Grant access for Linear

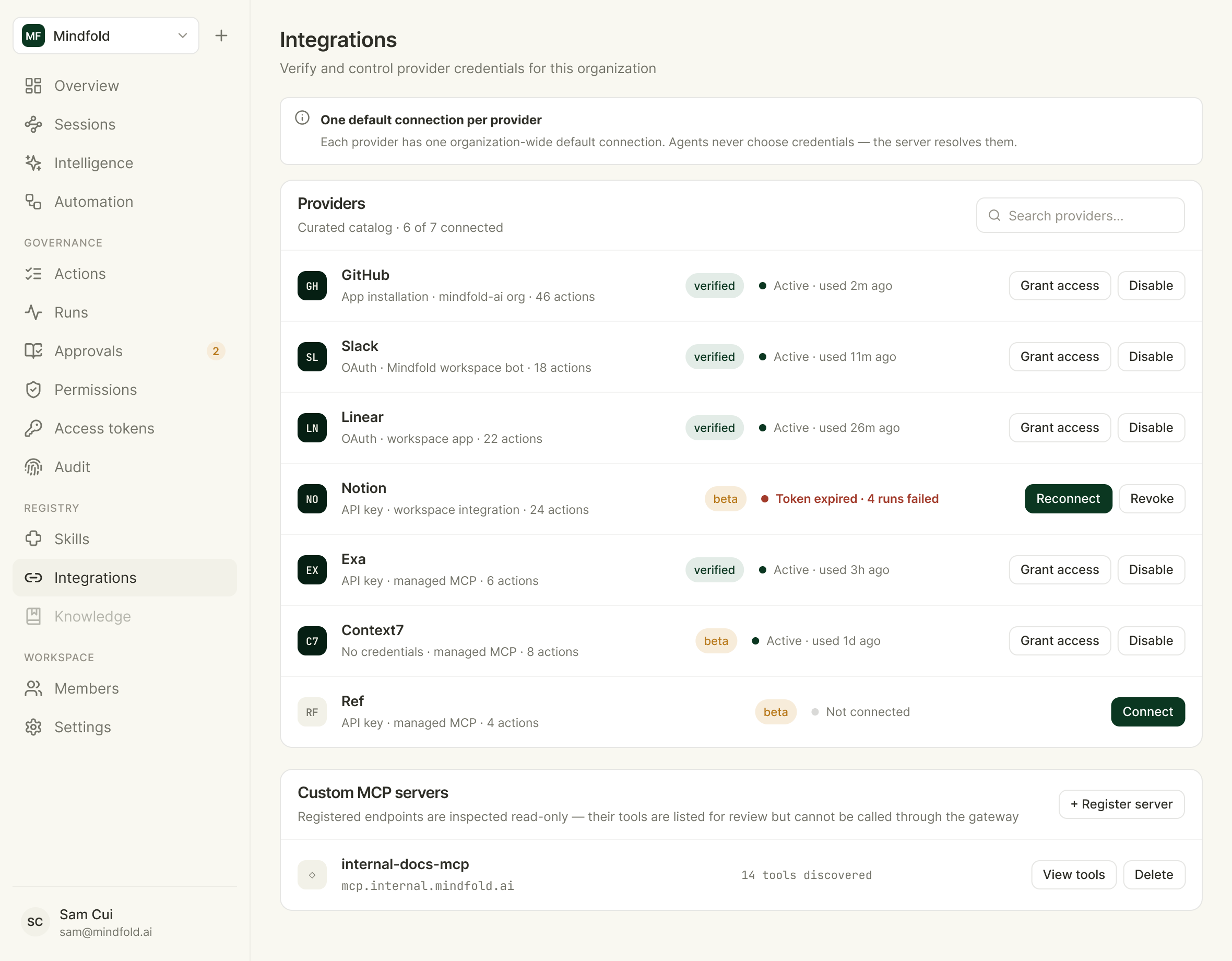1059,428
